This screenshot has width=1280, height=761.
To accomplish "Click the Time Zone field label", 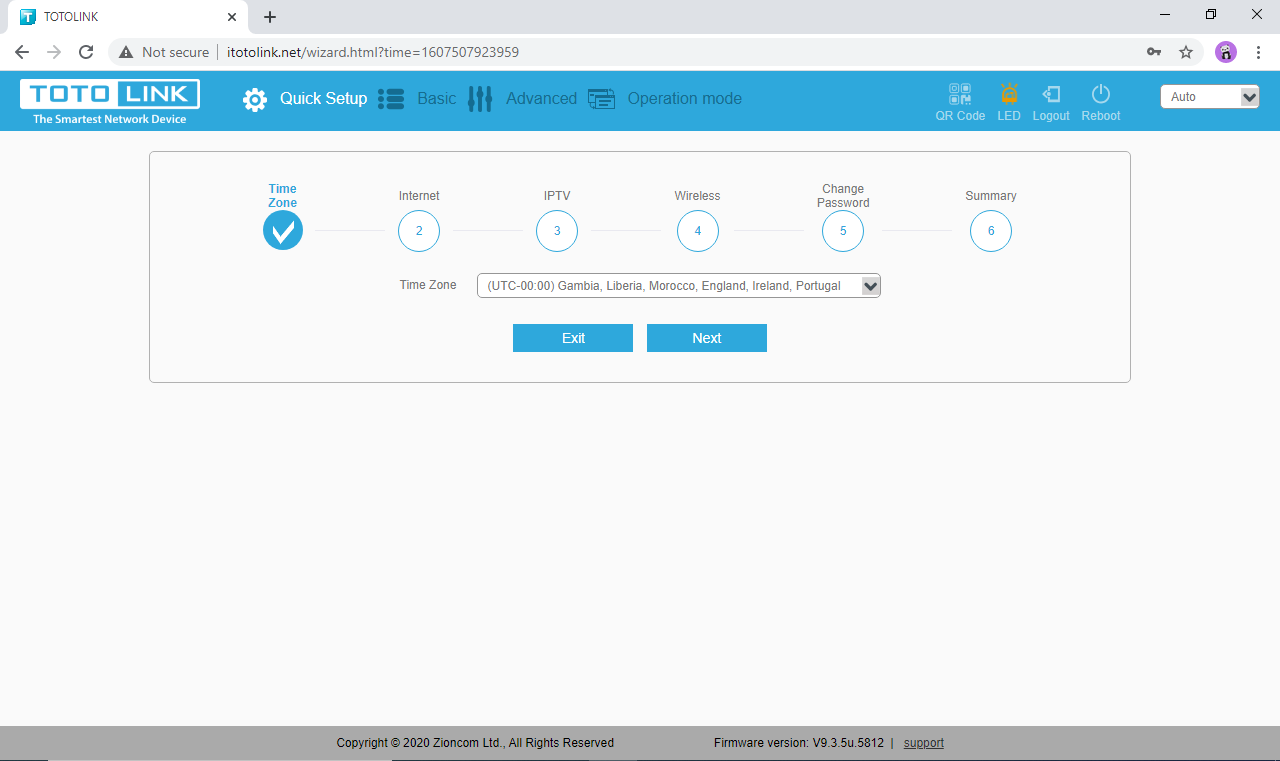I will click(x=428, y=285).
